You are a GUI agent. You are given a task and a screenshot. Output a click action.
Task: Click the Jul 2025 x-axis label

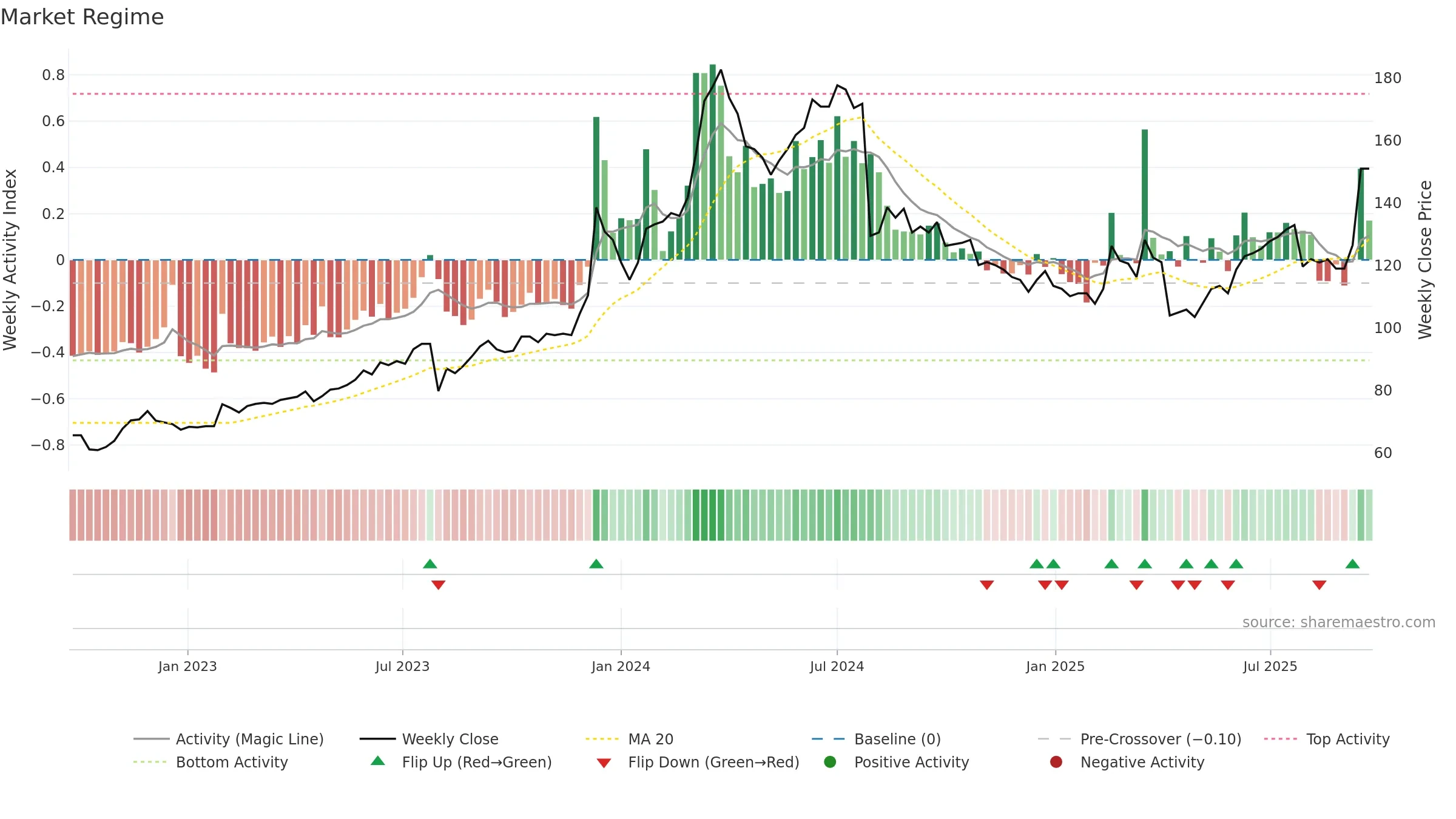(1270, 666)
